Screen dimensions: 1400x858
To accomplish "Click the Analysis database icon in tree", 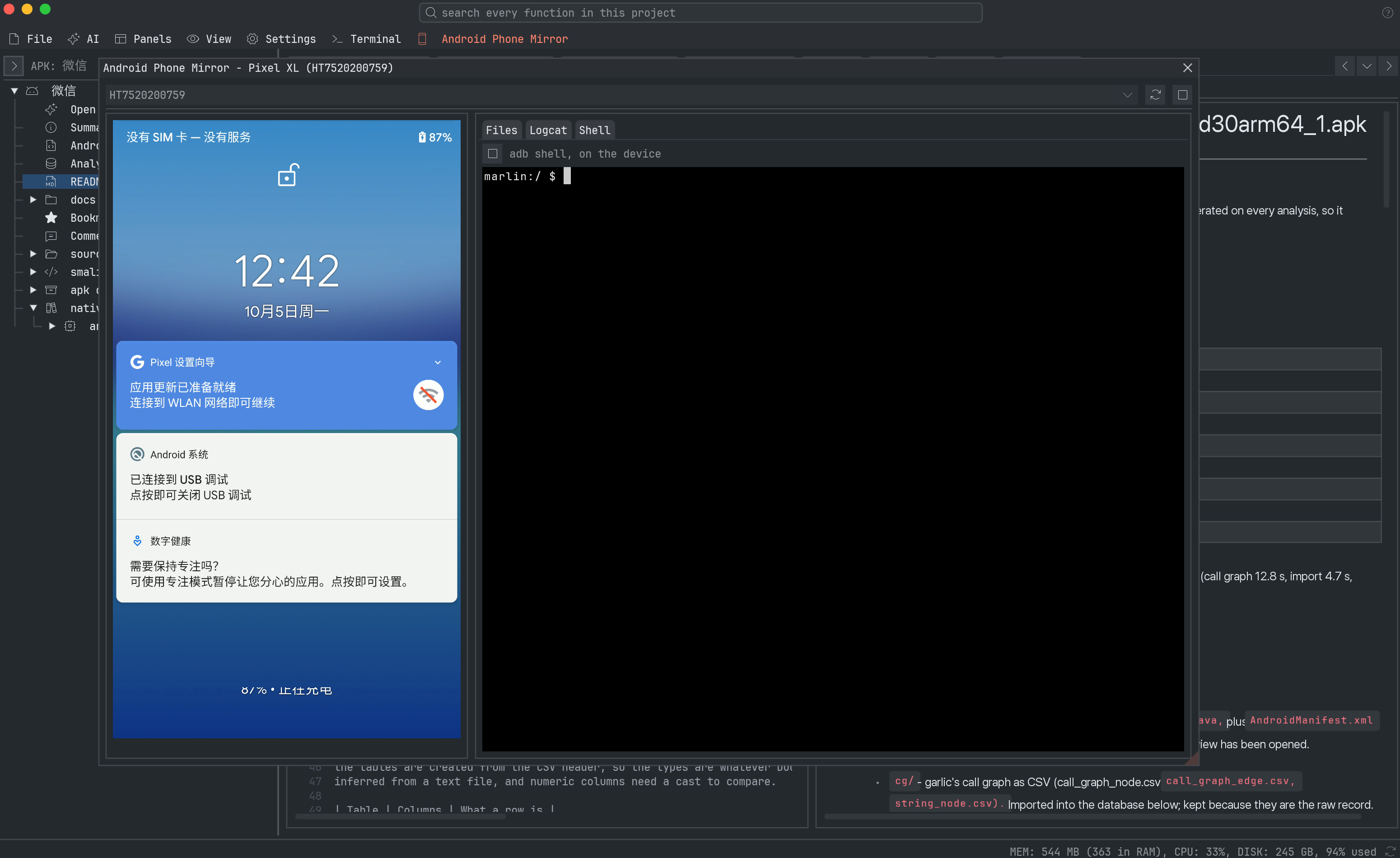I will (51, 163).
